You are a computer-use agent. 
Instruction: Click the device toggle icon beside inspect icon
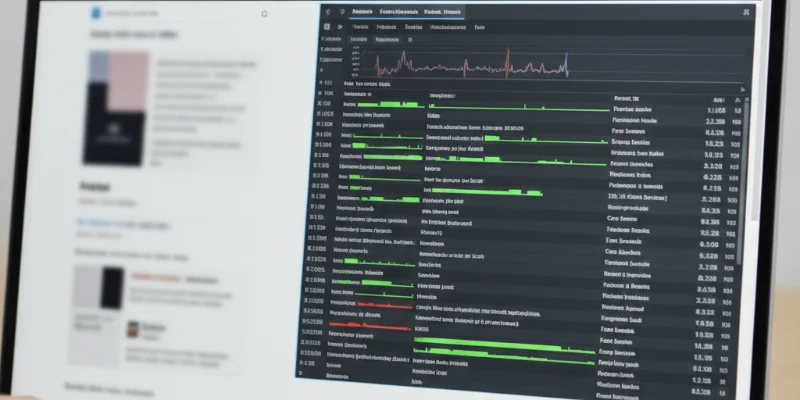coord(340,11)
